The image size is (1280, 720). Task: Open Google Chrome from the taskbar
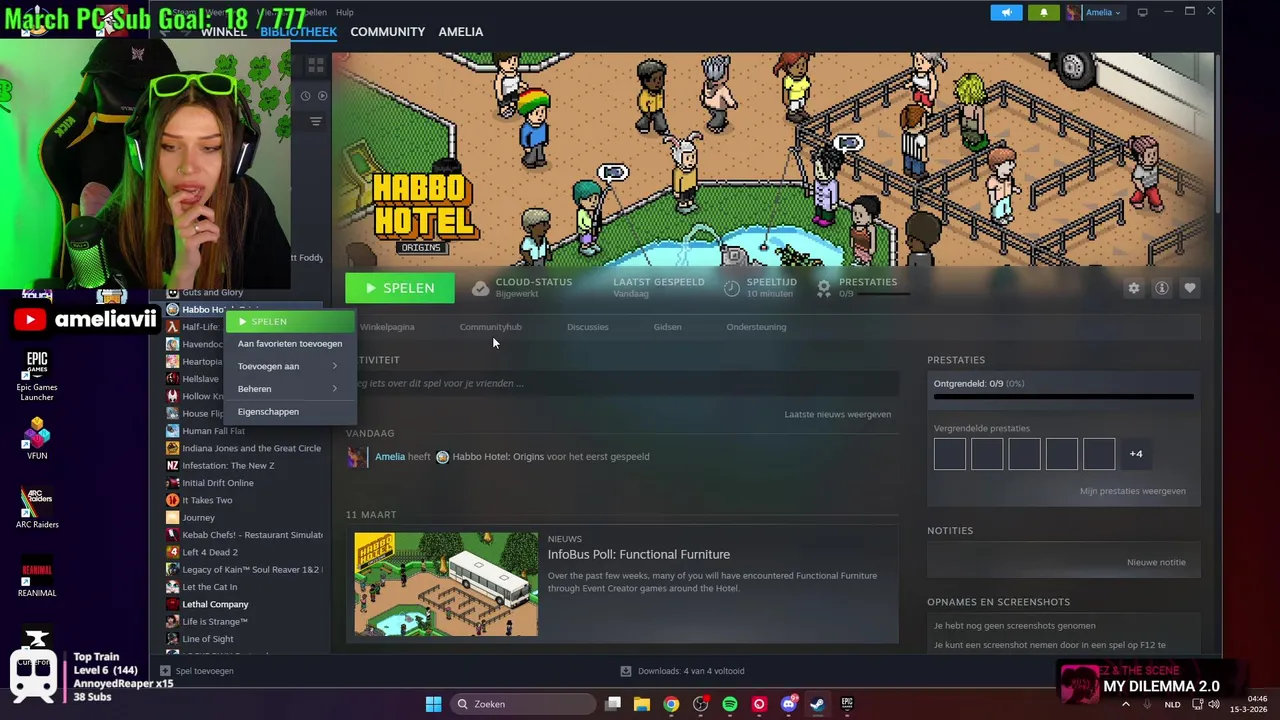[x=671, y=704]
